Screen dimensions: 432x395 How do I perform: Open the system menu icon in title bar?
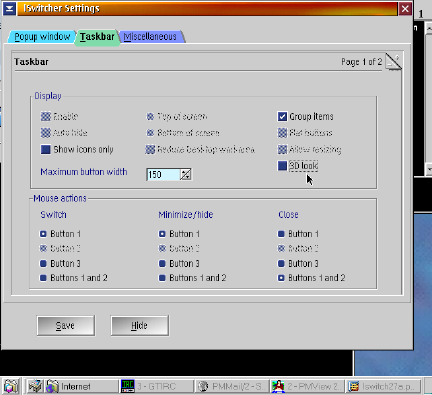pyautogui.click(x=9, y=9)
